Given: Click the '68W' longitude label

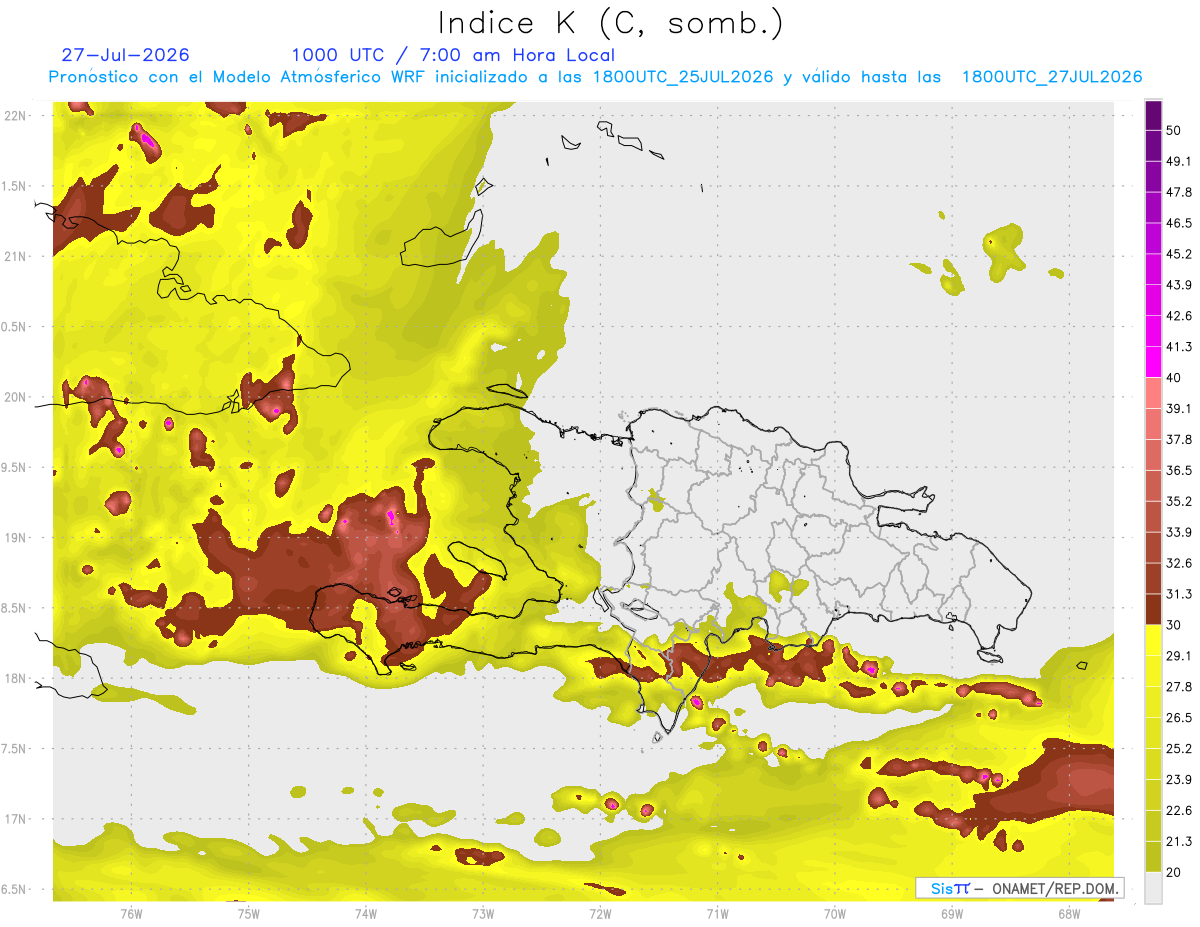Looking at the screenshot, I should click(x=1069, y=914).
